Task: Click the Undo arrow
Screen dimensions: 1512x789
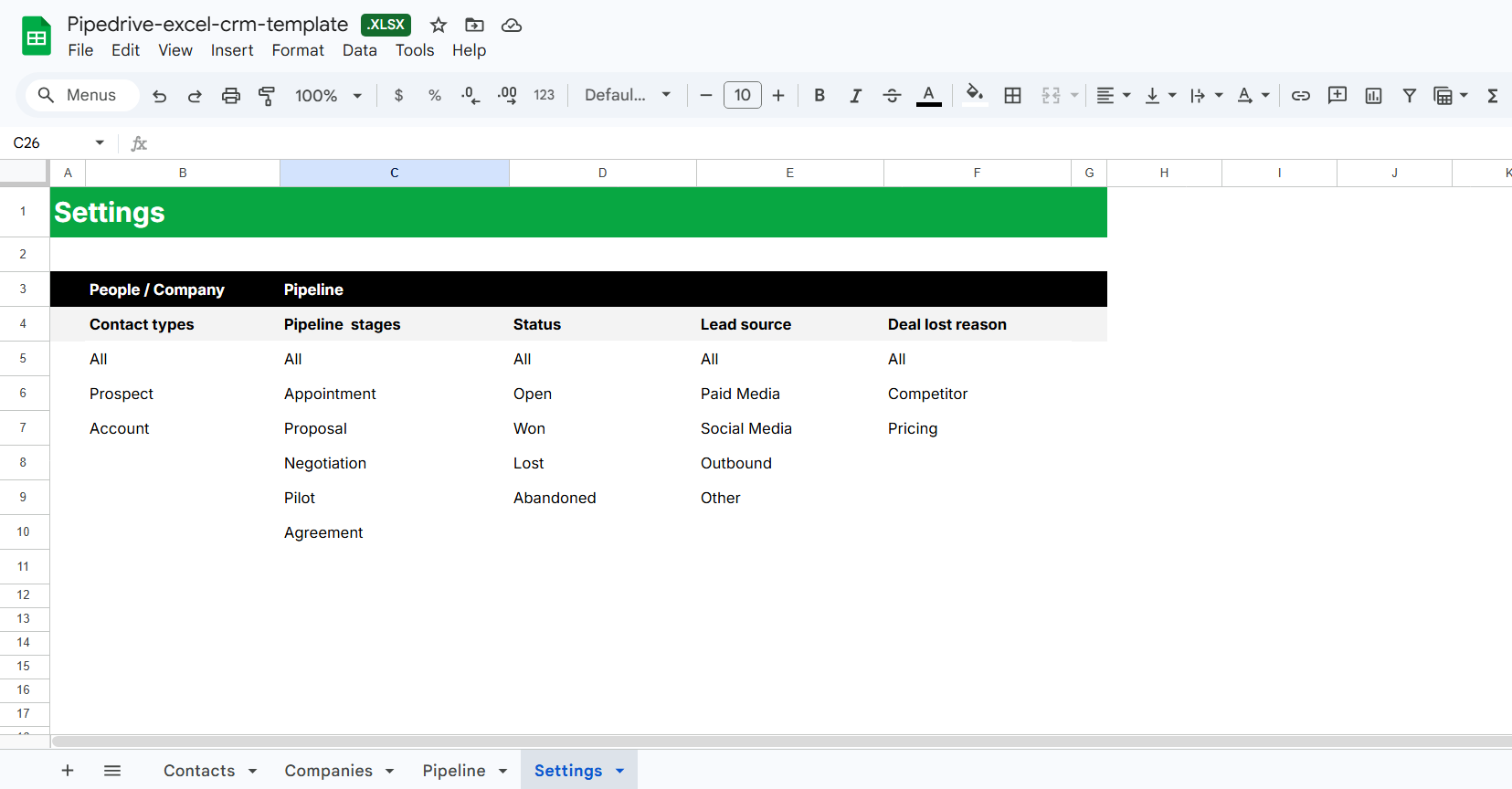Action: 160,95
